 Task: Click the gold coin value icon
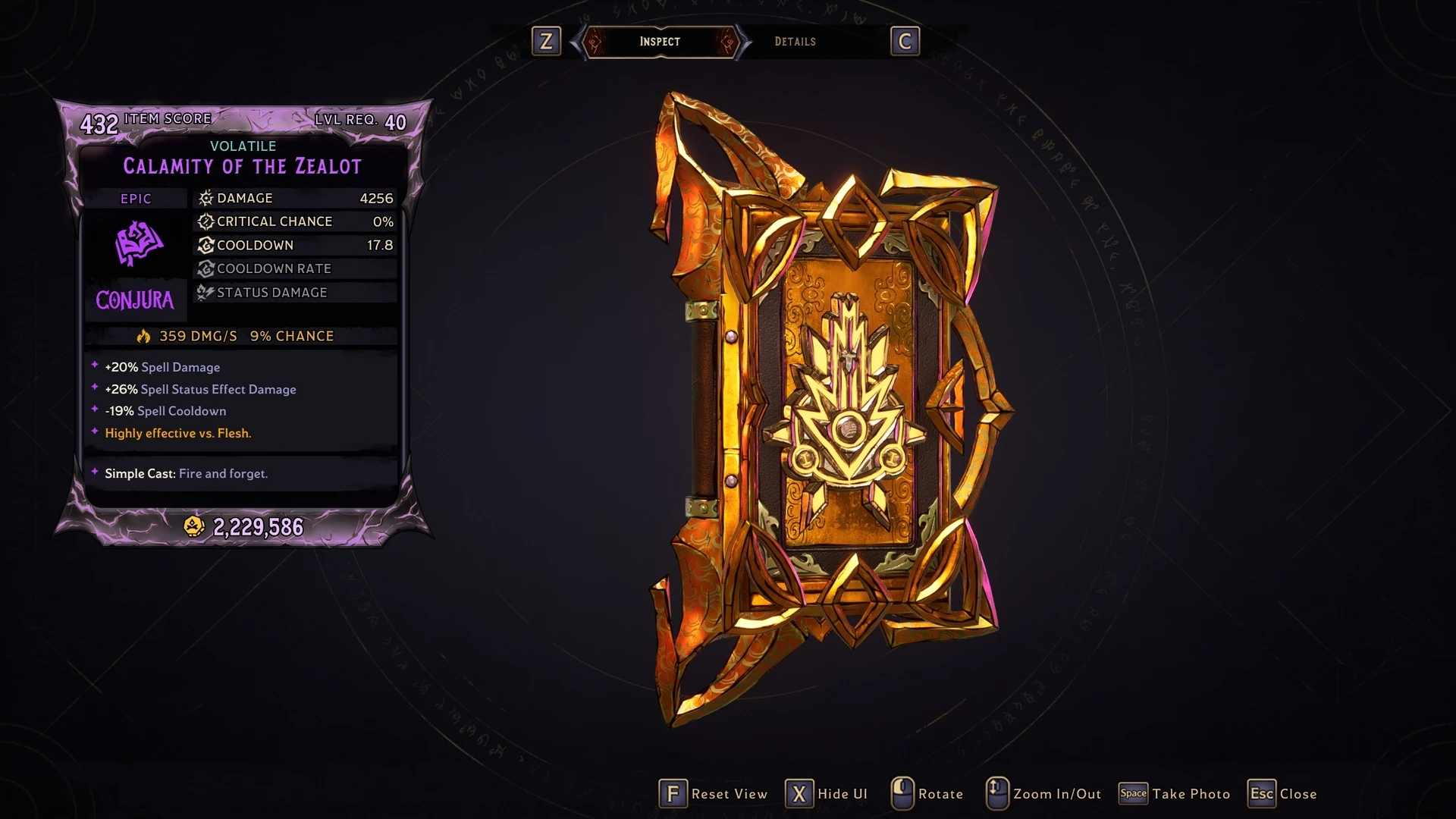click(x=194, y=526)
